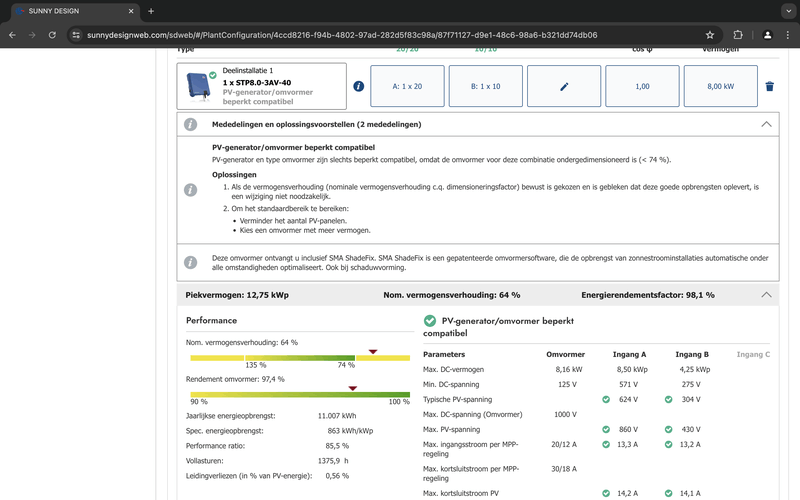Click the blue info icon beside STP8.0-3AV-40
This screenshot has width=800, height=500.
click(359, 87)
